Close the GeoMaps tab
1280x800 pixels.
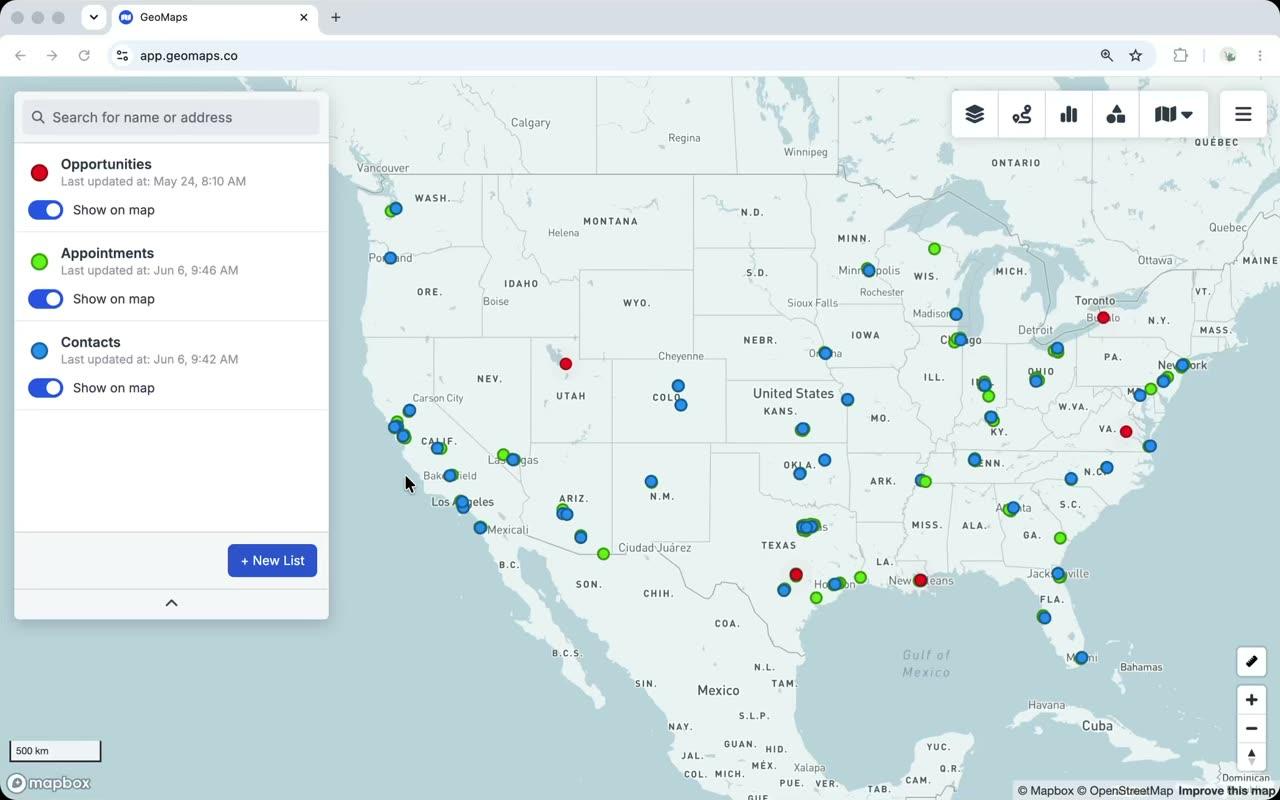coord(304,17)
